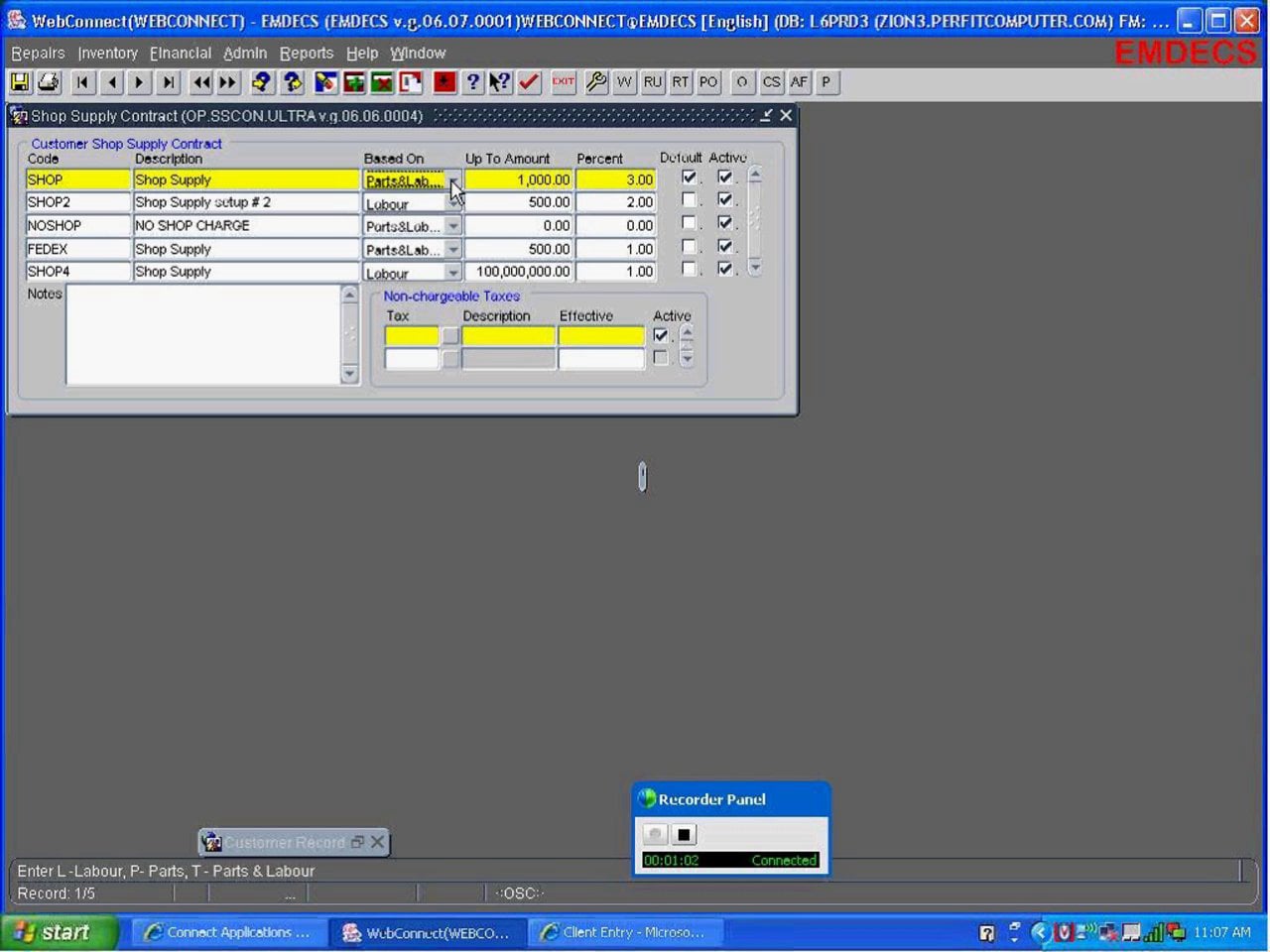Click the NOSHOP code cell
The width and height of the screenshot is (1270, 952).
[77, 225]
